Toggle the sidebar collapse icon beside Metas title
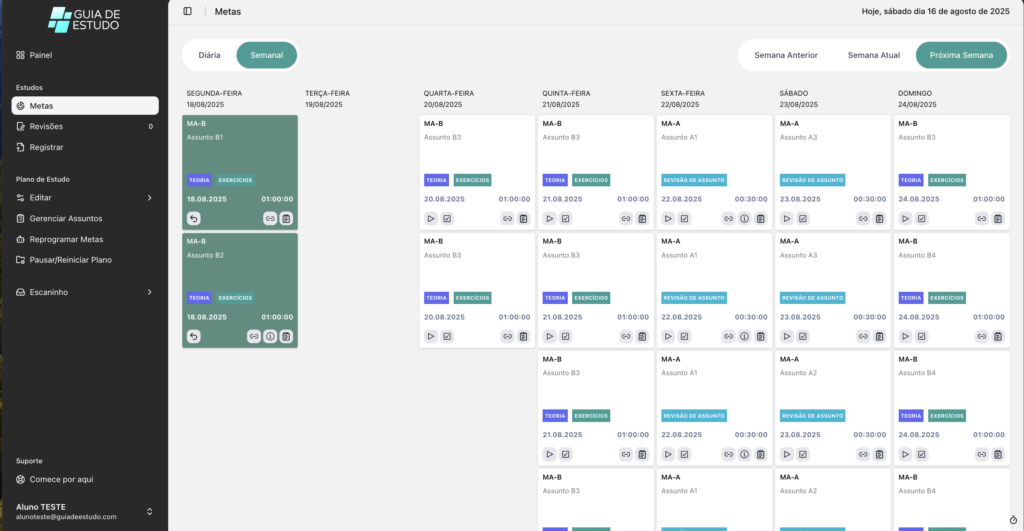The height and width of the screenshot is (531, 1024). tap(187, 11)
